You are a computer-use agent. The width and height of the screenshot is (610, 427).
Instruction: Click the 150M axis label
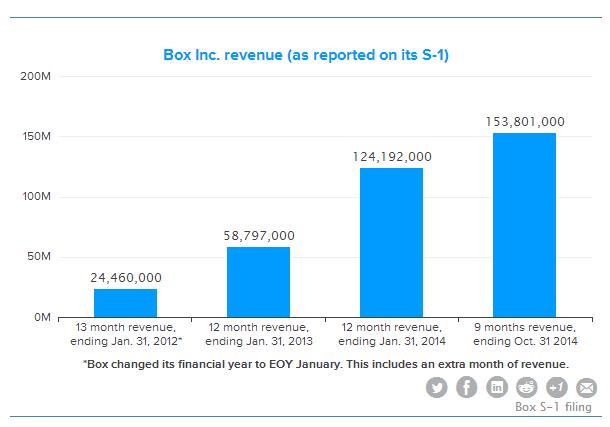point(37,136)
